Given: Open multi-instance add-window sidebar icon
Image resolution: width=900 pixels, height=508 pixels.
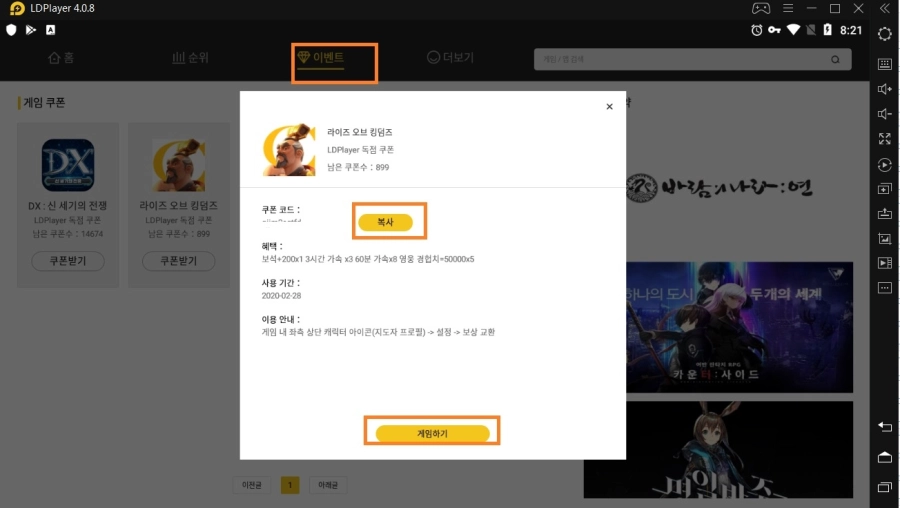Looking at the screenshot, I should click(x=885, y=189).
